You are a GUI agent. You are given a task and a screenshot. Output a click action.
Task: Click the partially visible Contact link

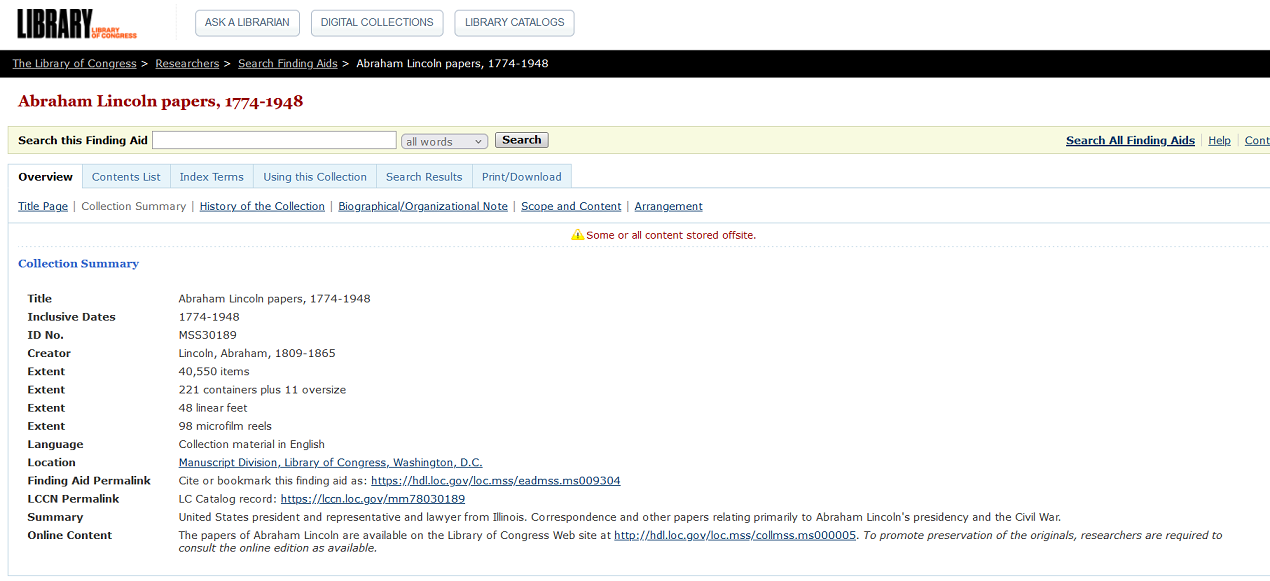[x=1257, y=141]
